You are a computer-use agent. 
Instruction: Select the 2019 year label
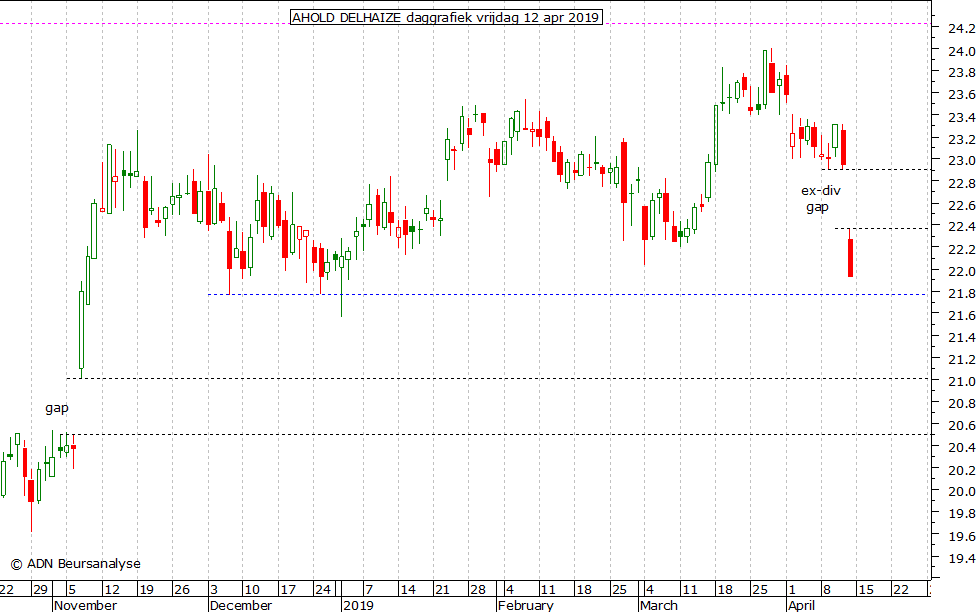pyautogui.click(x=358, y=605)
